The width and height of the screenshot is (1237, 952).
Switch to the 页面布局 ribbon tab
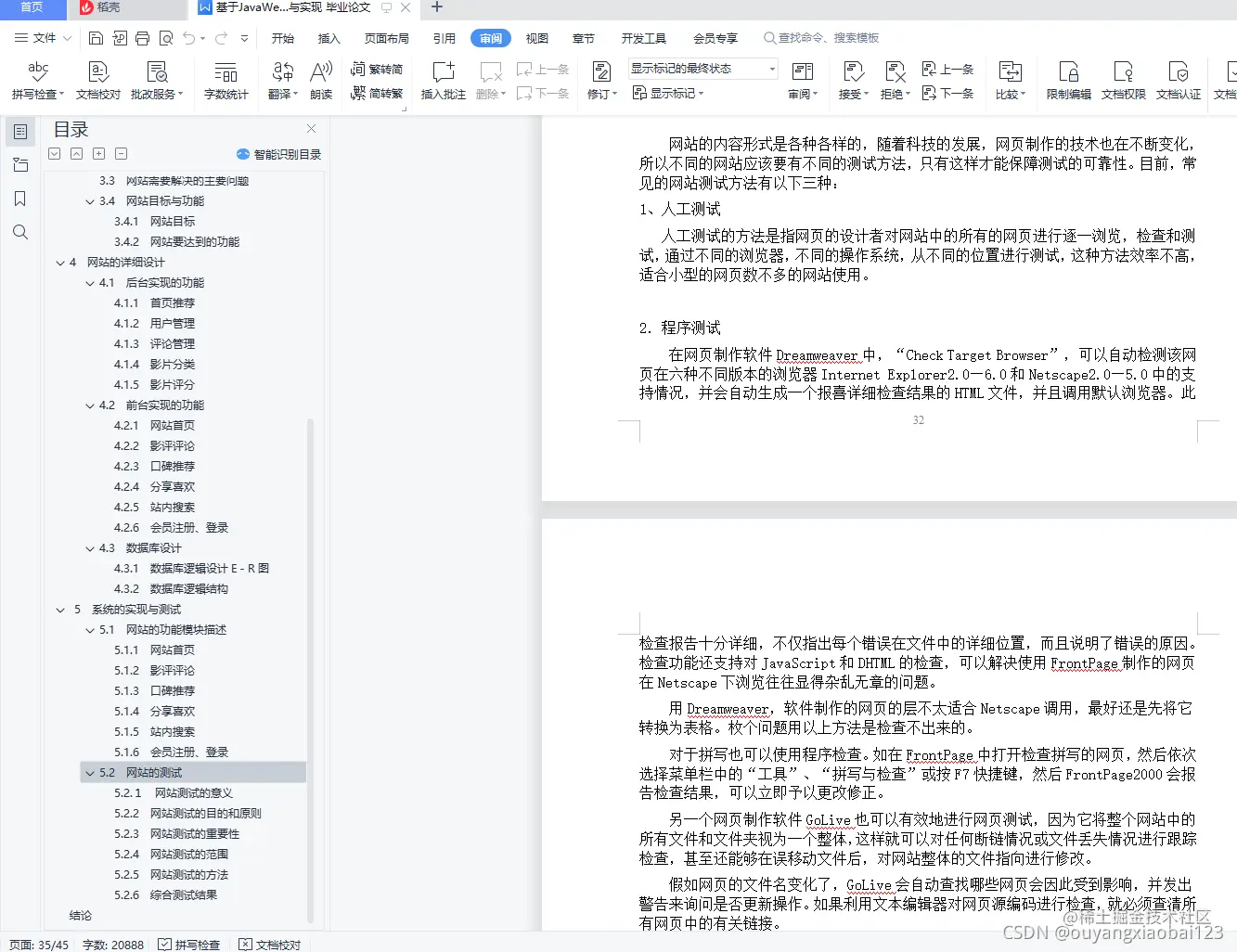[x=387, y=38]
